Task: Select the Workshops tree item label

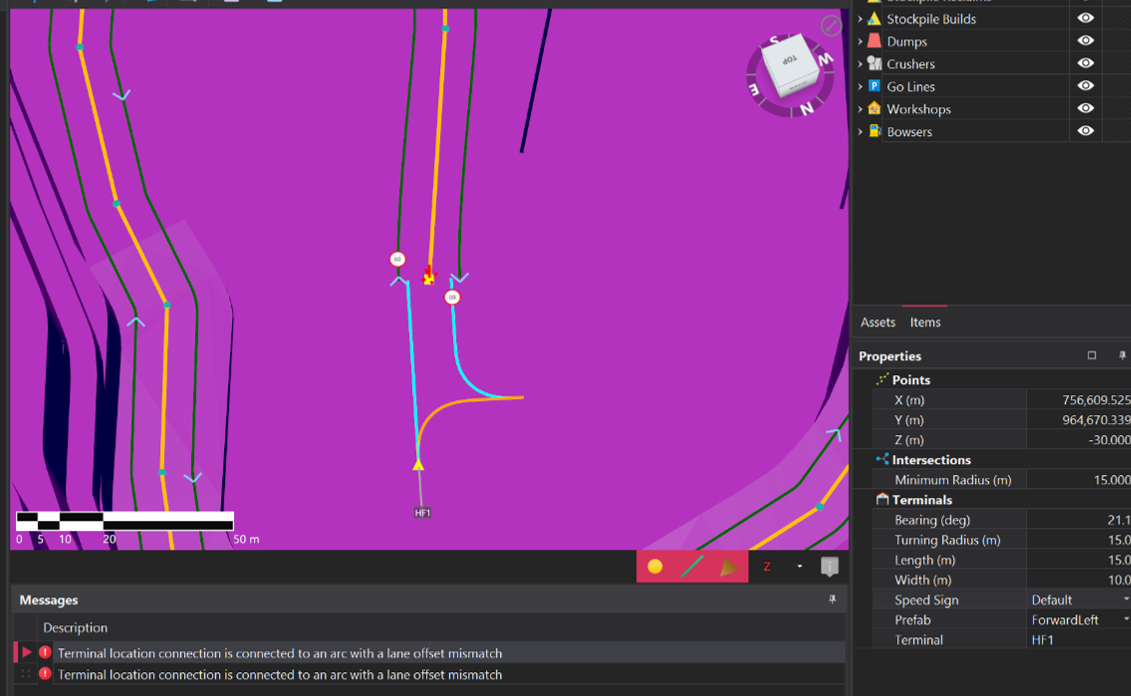Action: pyautogui.click(x=918, y=110)
